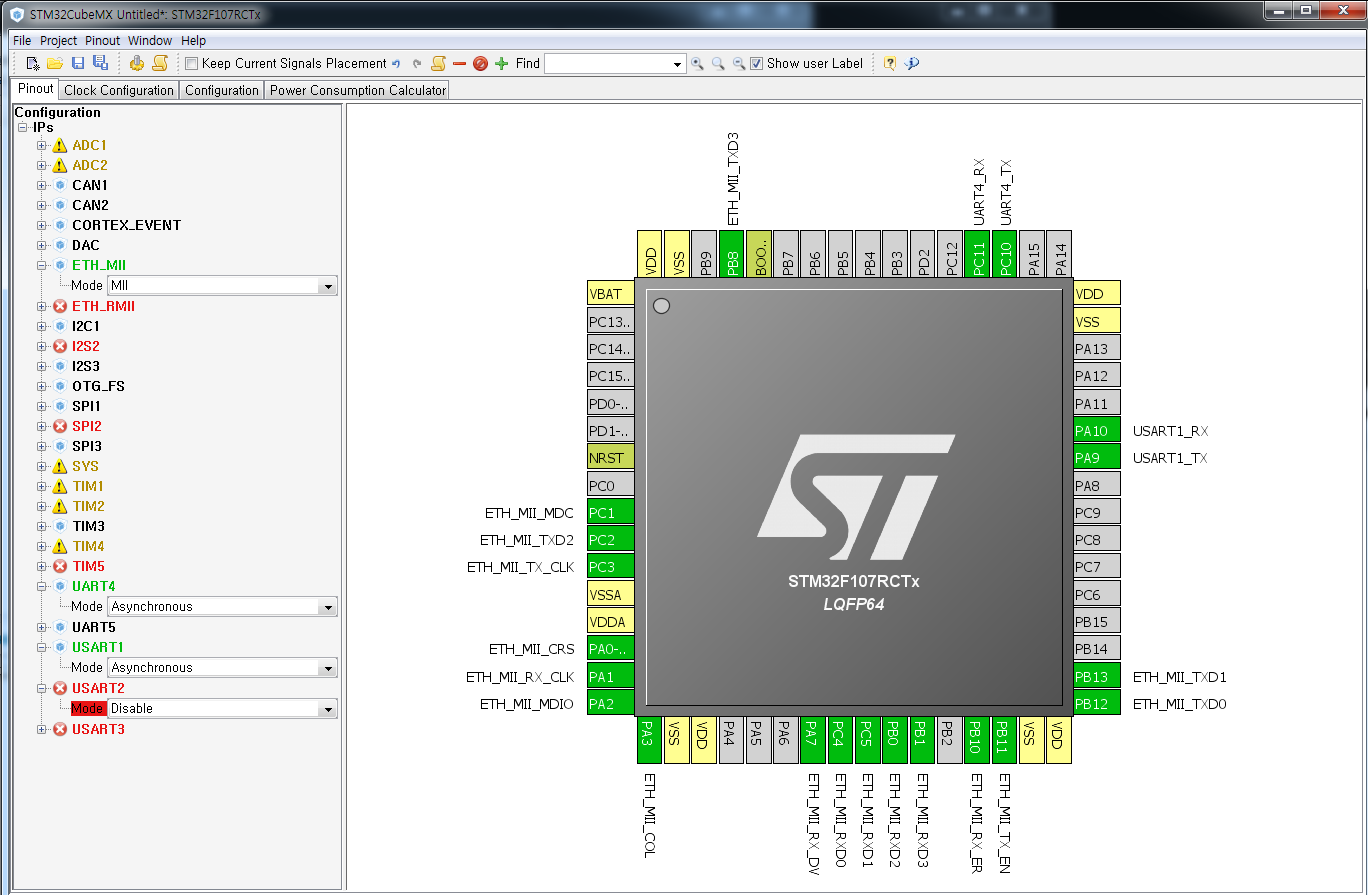Select DAC in the IP tree

coord(86,246)
